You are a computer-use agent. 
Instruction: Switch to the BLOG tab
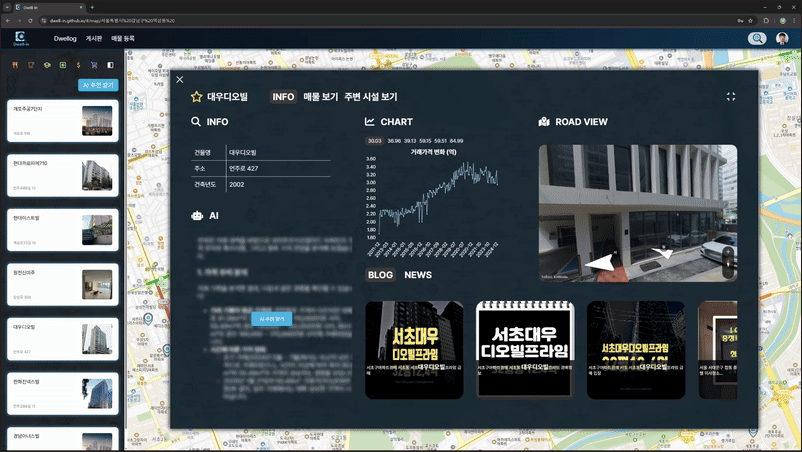click(381, 275)
